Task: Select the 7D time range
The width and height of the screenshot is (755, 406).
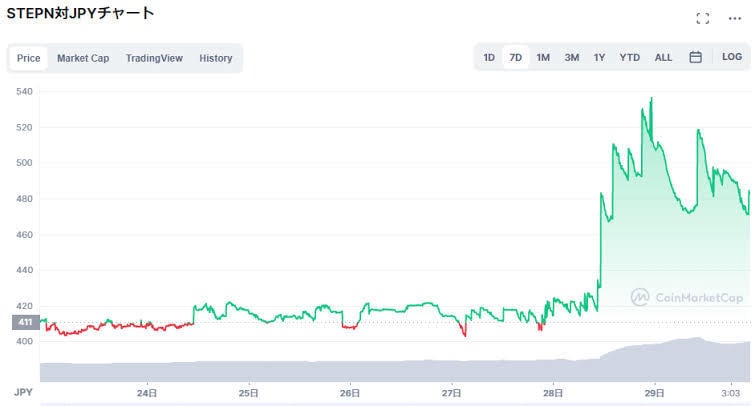Action: click(516, 57)
